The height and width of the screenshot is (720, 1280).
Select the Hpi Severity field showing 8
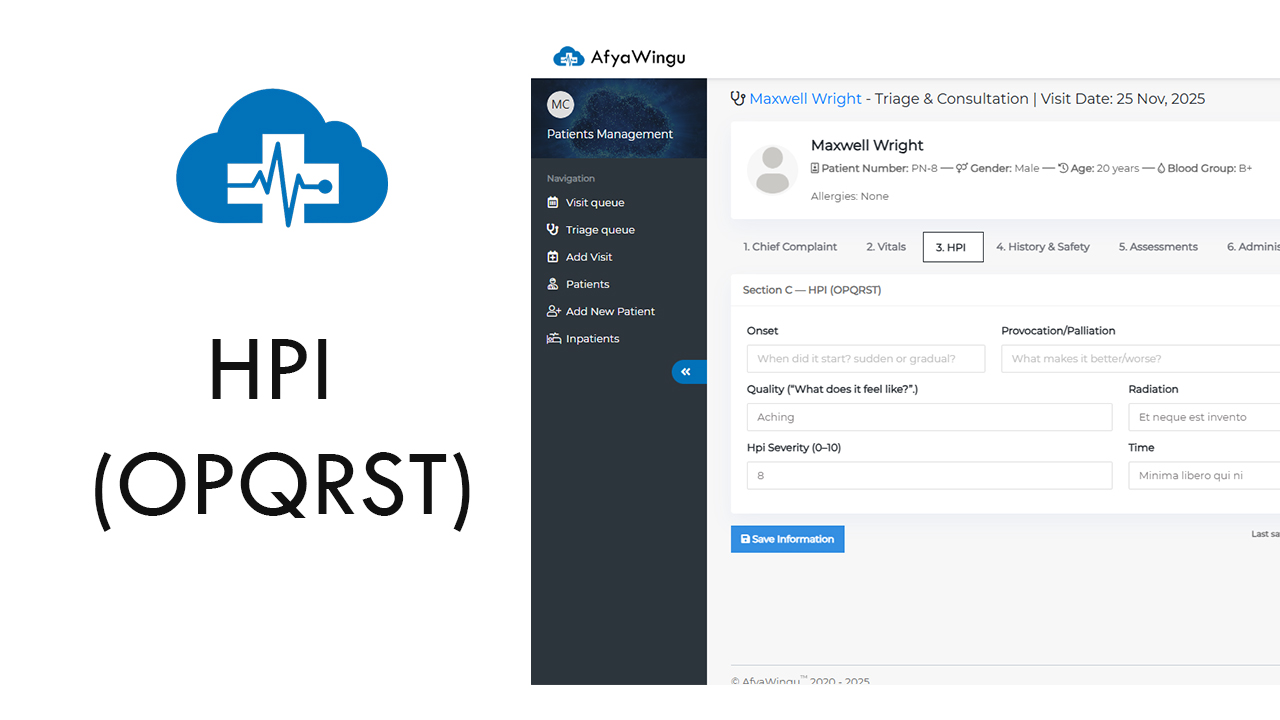(x=929, y=475)
